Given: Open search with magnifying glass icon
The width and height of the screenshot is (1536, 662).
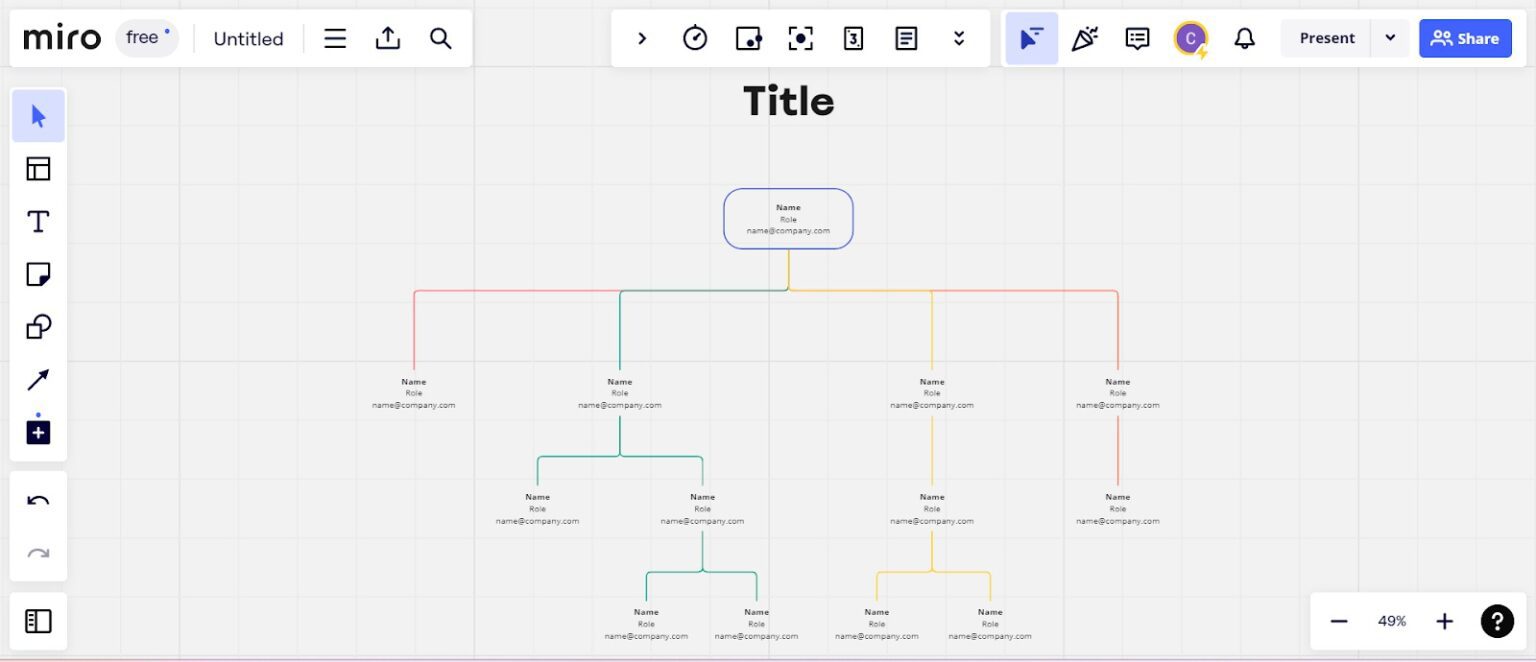Looking at the screenshot, I should coord(441,38).
